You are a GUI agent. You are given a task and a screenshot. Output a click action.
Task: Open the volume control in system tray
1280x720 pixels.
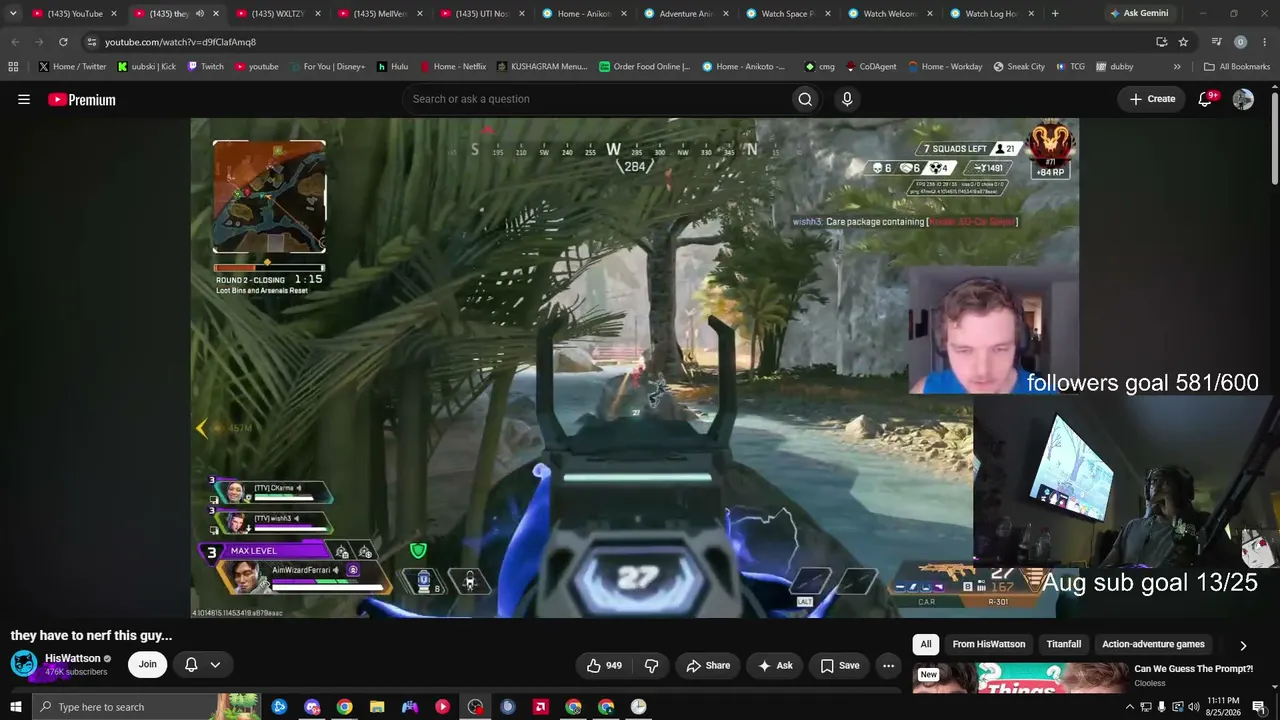[1193, 707]
